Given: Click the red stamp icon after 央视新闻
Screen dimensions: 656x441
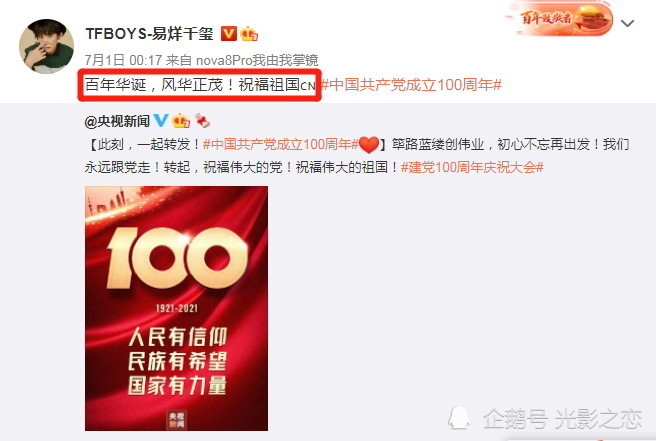Looking at the screenshot, I should tap(202, 121).
